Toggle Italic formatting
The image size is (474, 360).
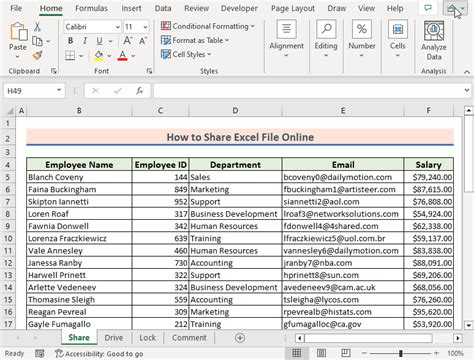(x=85, y=41)
